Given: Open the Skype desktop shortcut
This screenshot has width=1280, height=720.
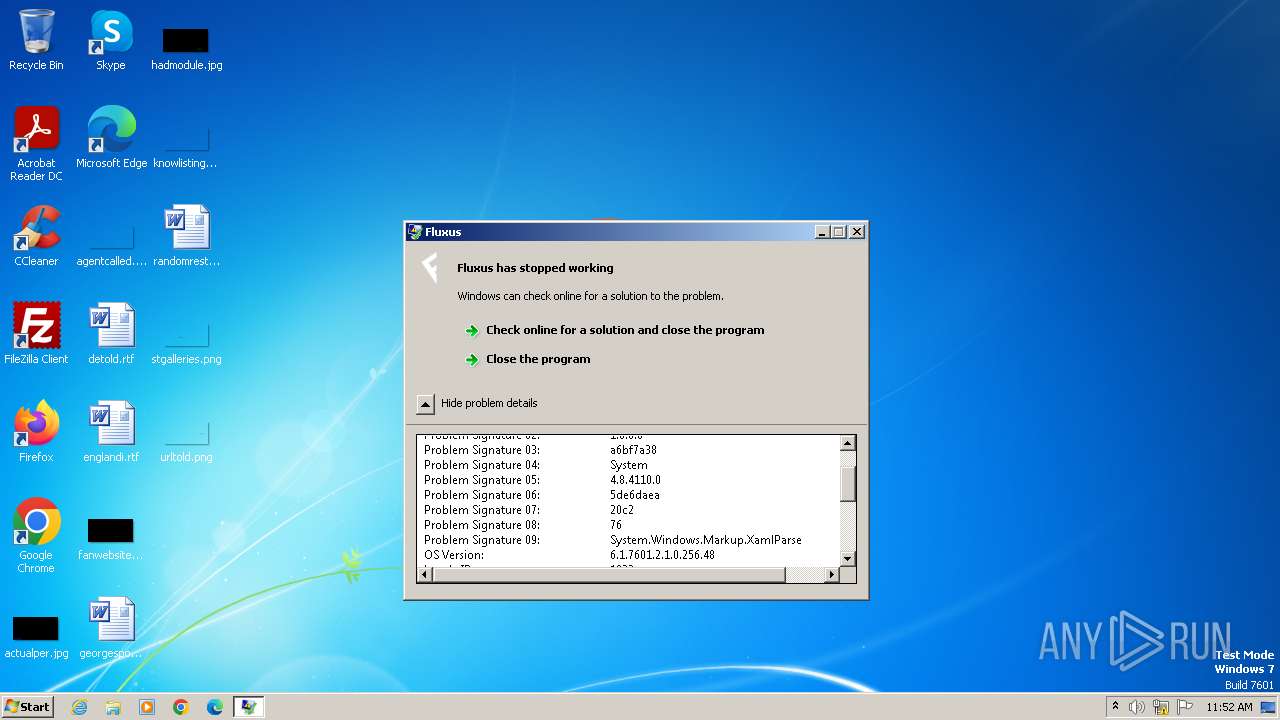Looking at the screenshot, I should pyautogui.click(x=111, y=41).
